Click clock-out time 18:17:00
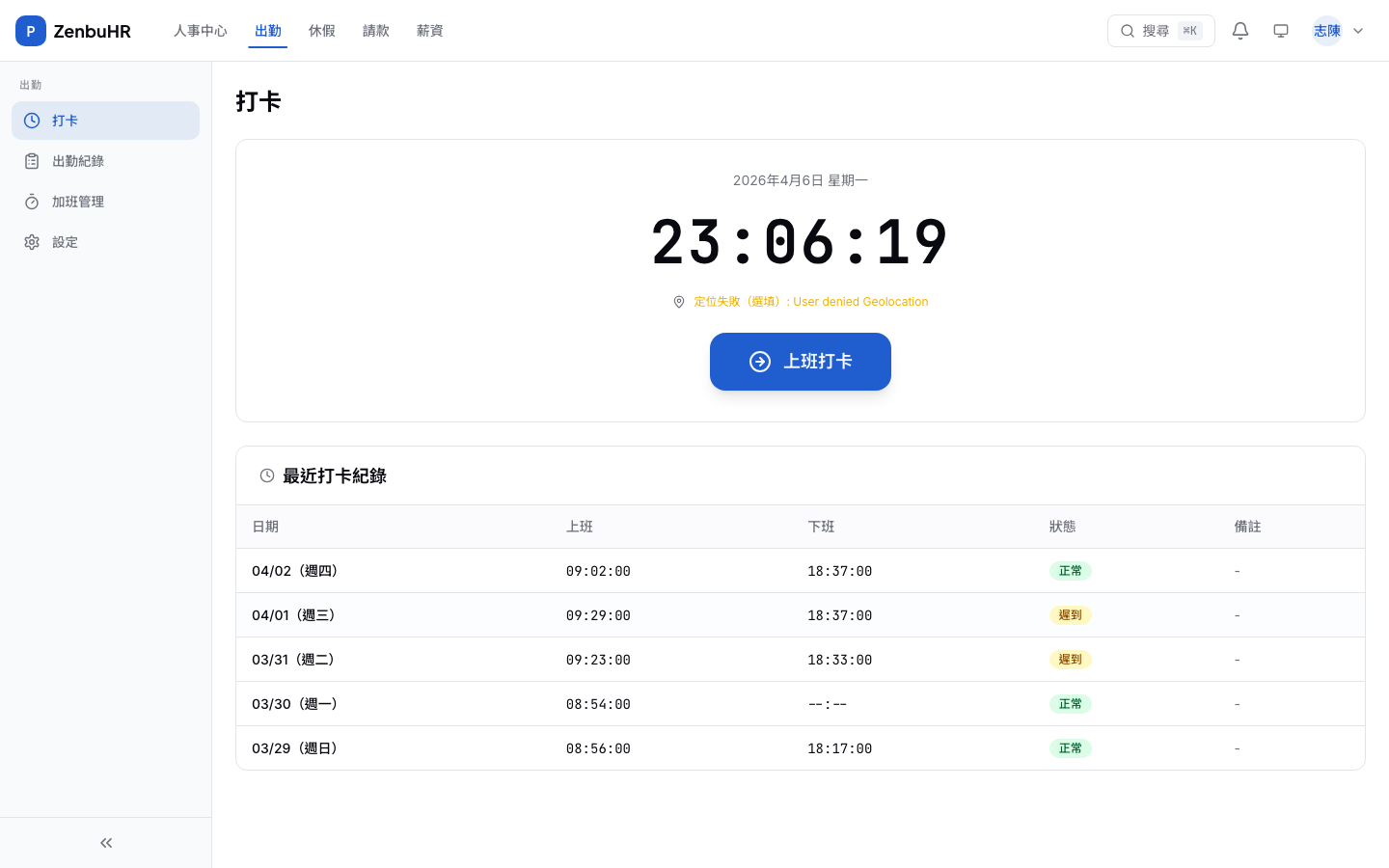 click(840, 748)
